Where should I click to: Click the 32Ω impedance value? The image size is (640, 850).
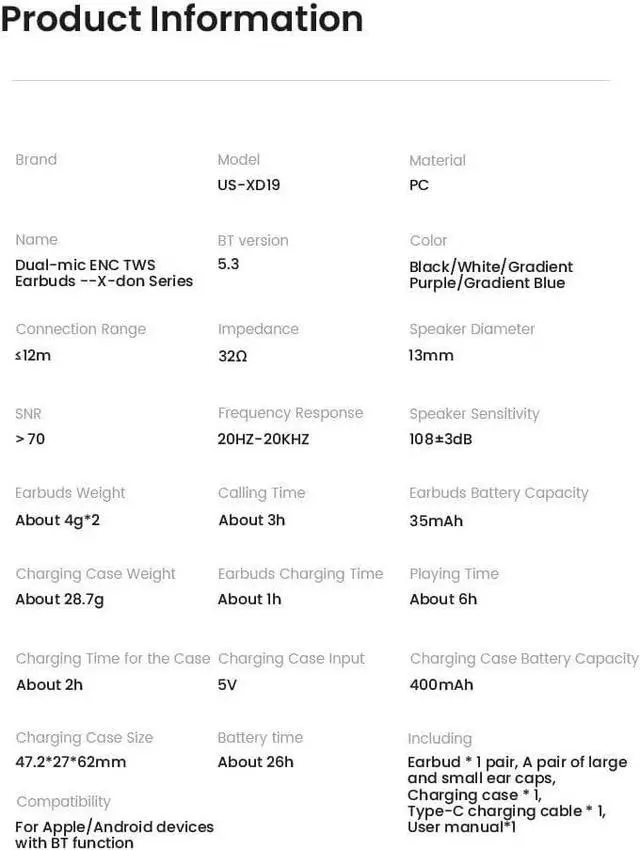coord(233,355)
